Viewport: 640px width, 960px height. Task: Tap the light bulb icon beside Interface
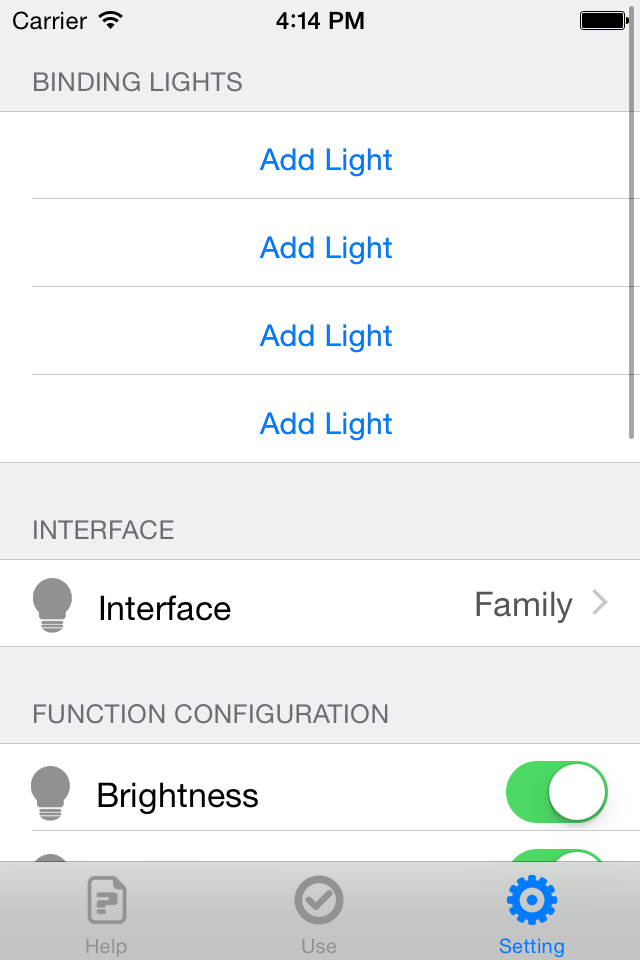52,605
